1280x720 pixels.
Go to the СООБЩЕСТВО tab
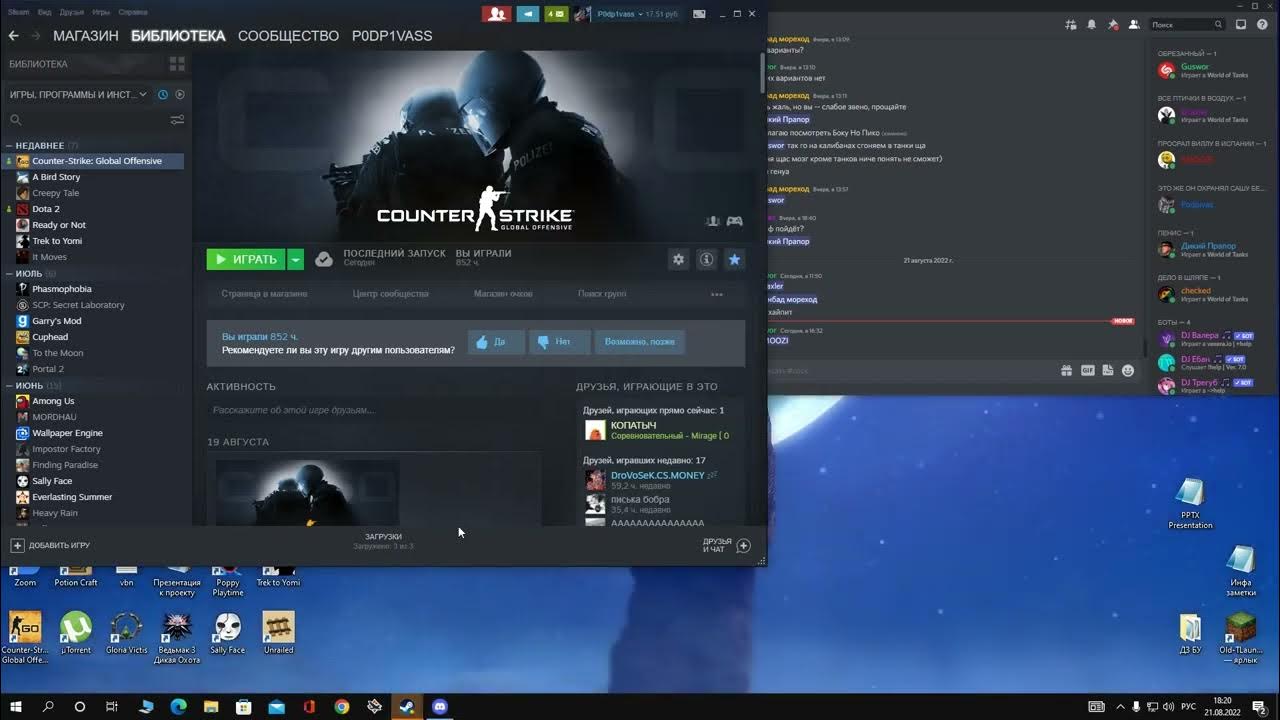(x=288, y=36)
